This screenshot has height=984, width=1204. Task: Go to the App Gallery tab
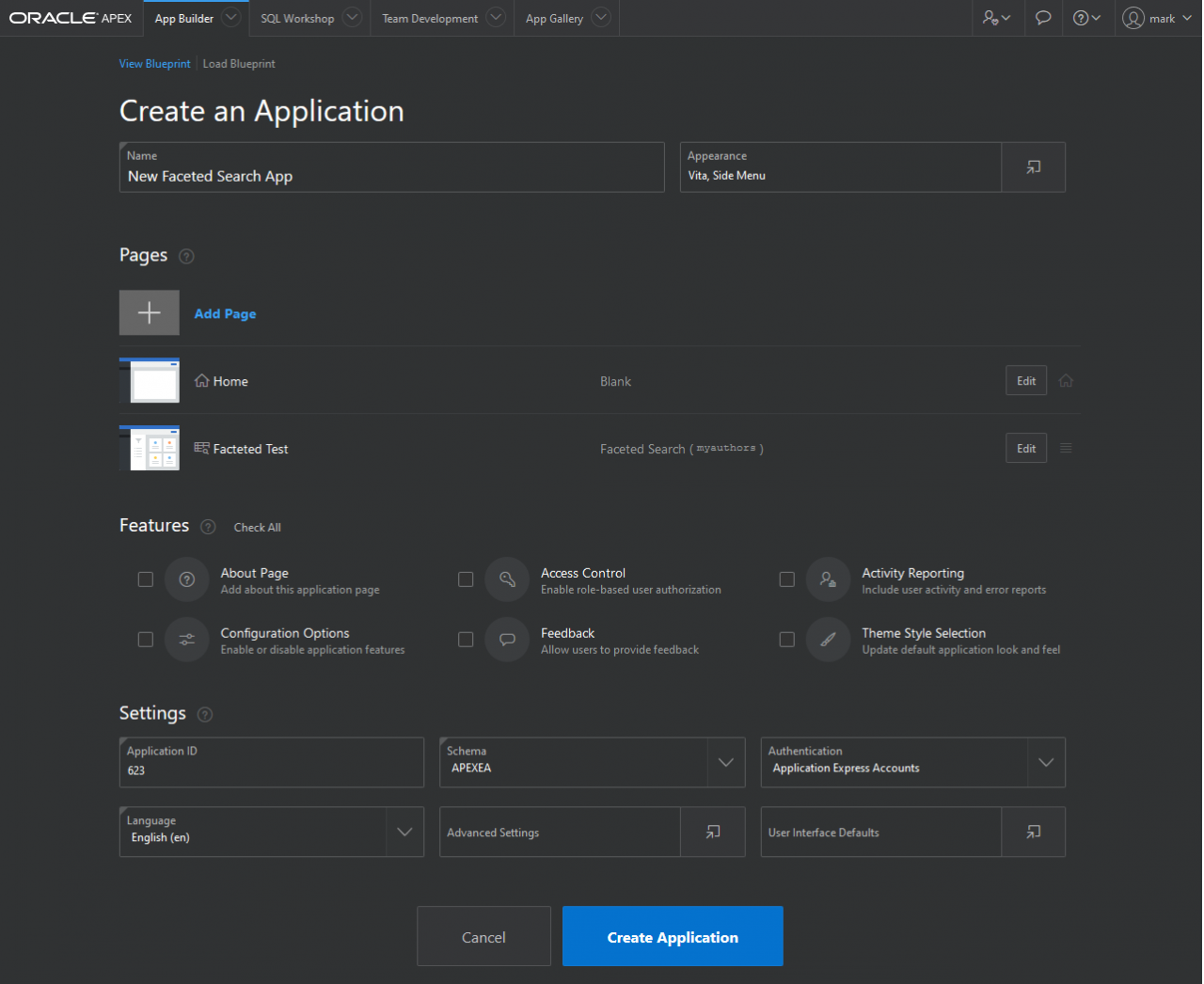click(554, 19)
